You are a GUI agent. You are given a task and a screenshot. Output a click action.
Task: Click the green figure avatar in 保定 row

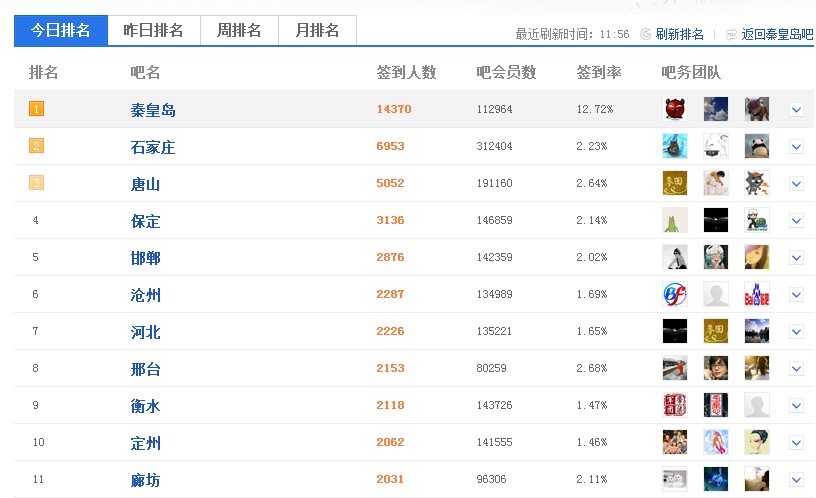tap(675, 220)
